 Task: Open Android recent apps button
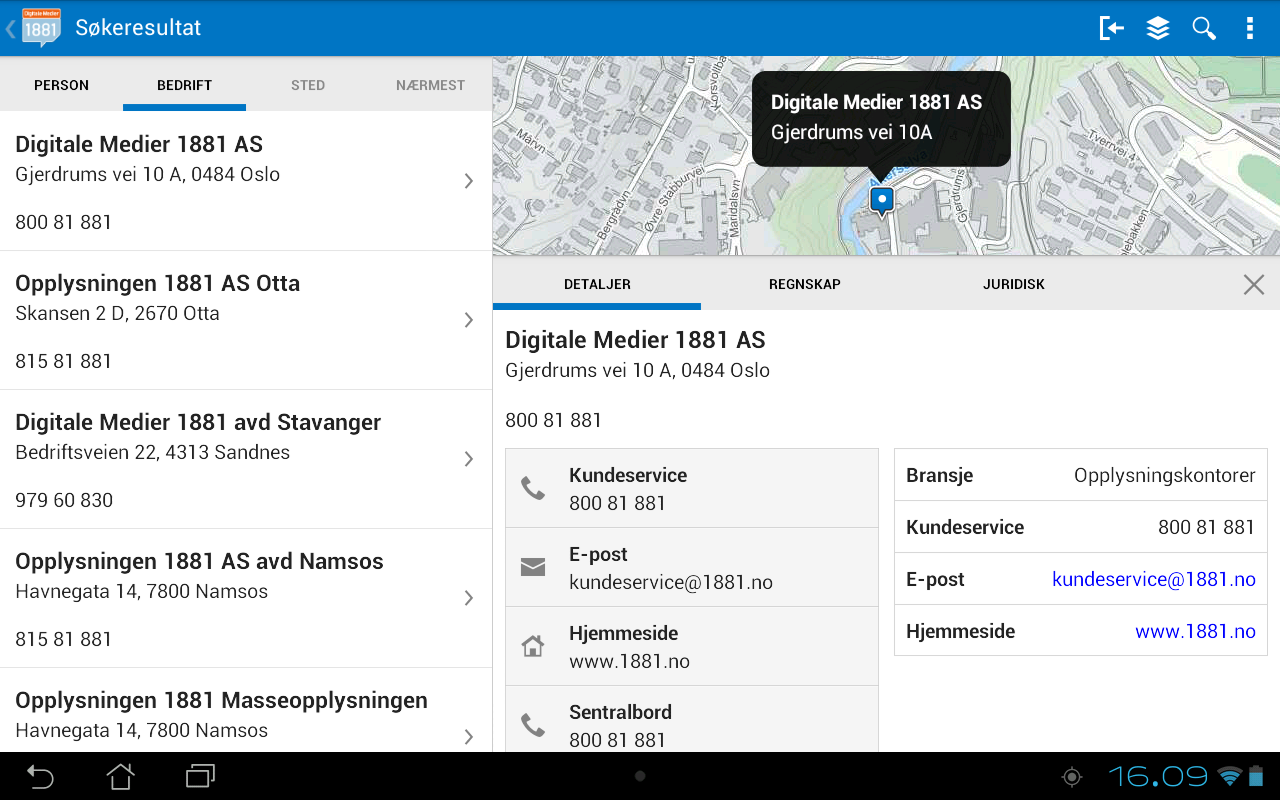coord(201,776)
